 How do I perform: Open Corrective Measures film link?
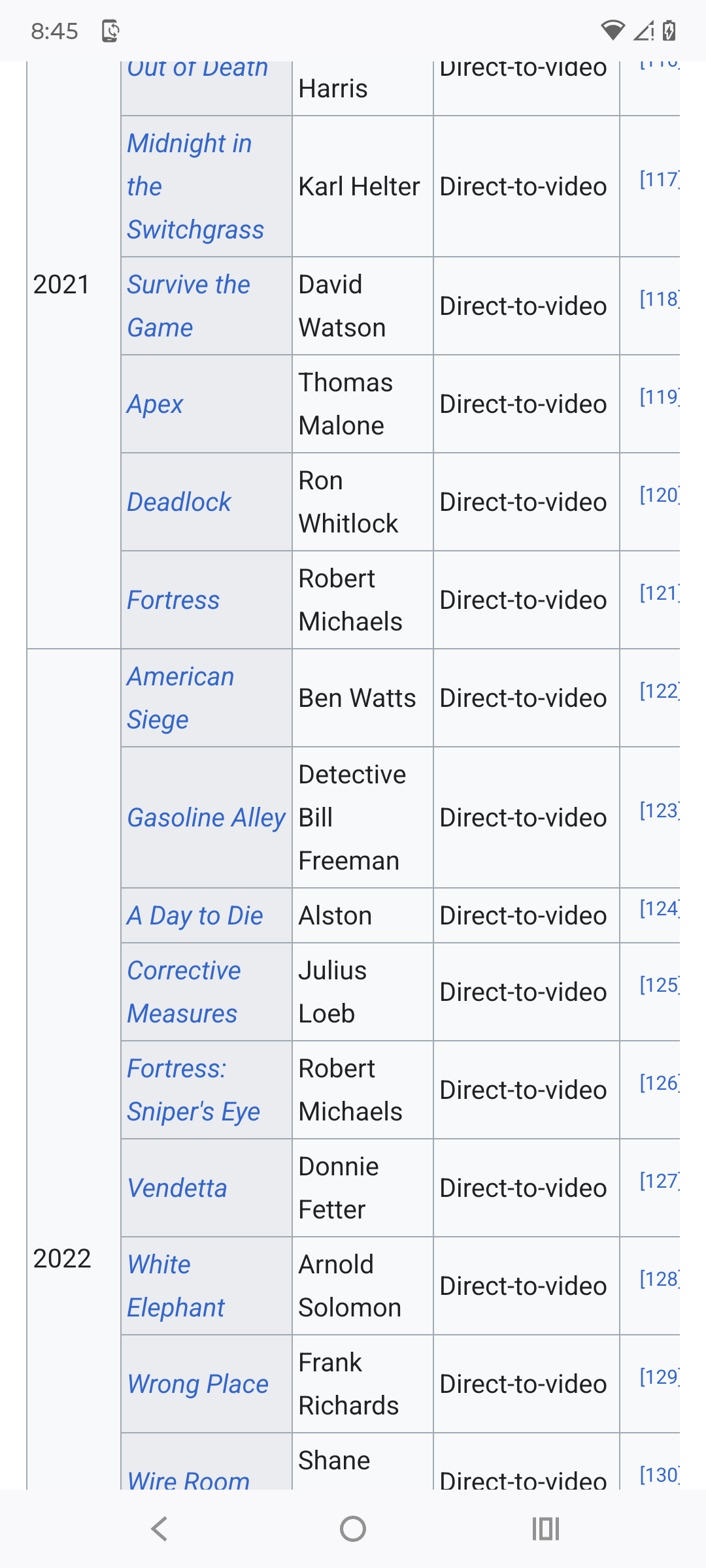(x=184, y=992)
